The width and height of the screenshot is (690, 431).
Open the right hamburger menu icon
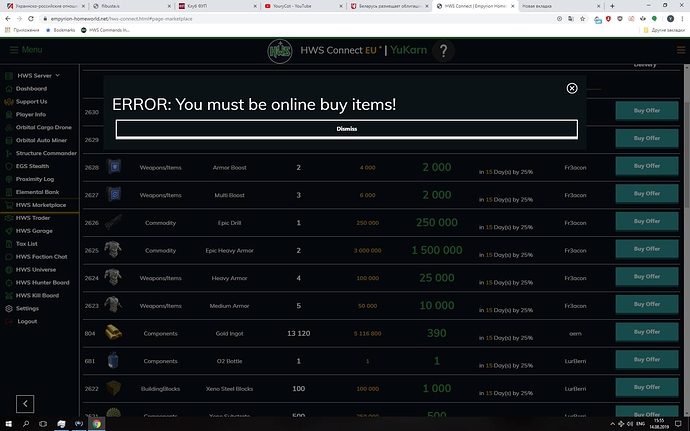[681, 50]
